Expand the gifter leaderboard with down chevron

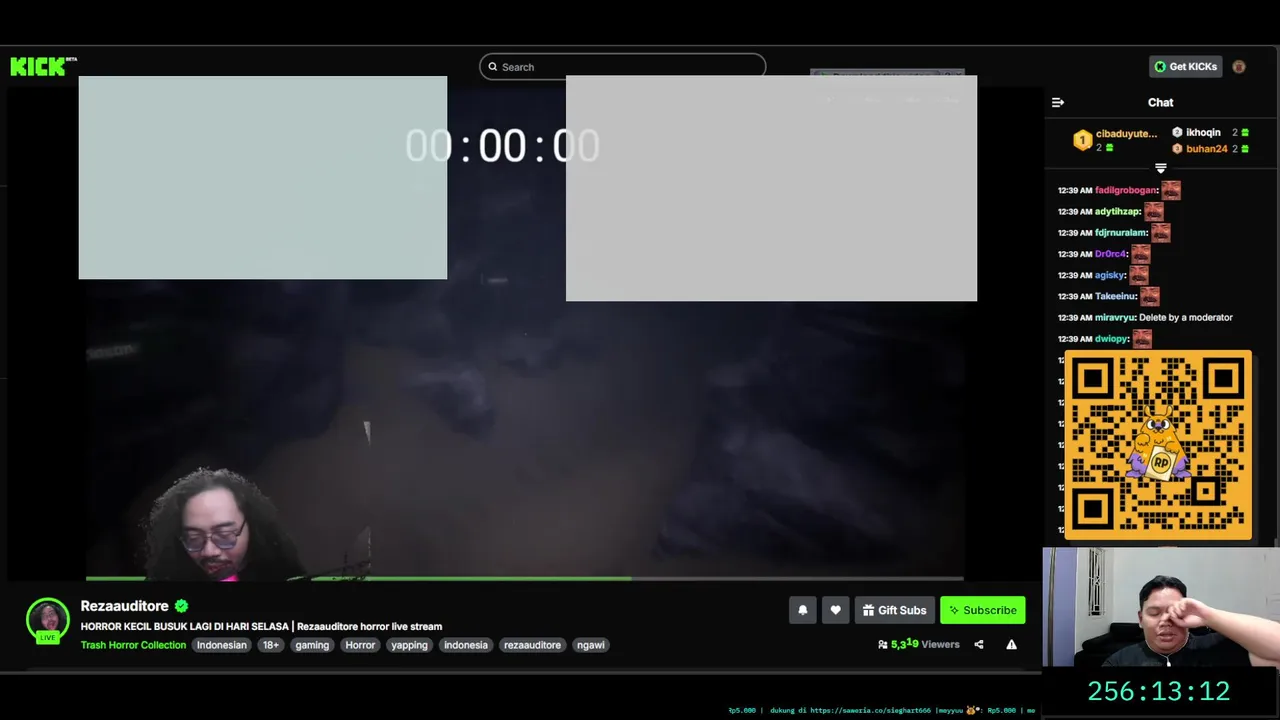(x=1161, y=168)
